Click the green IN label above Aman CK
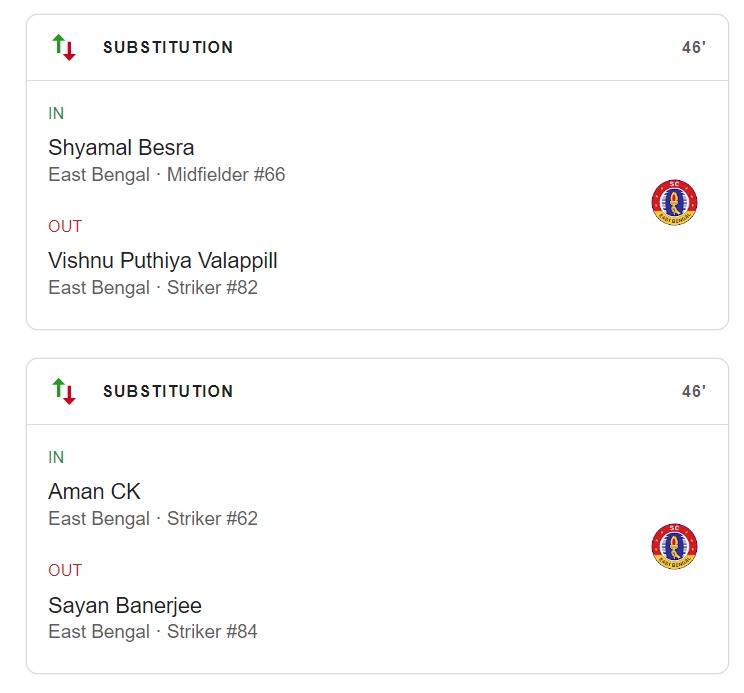The image size is (744, 693). 56,458
